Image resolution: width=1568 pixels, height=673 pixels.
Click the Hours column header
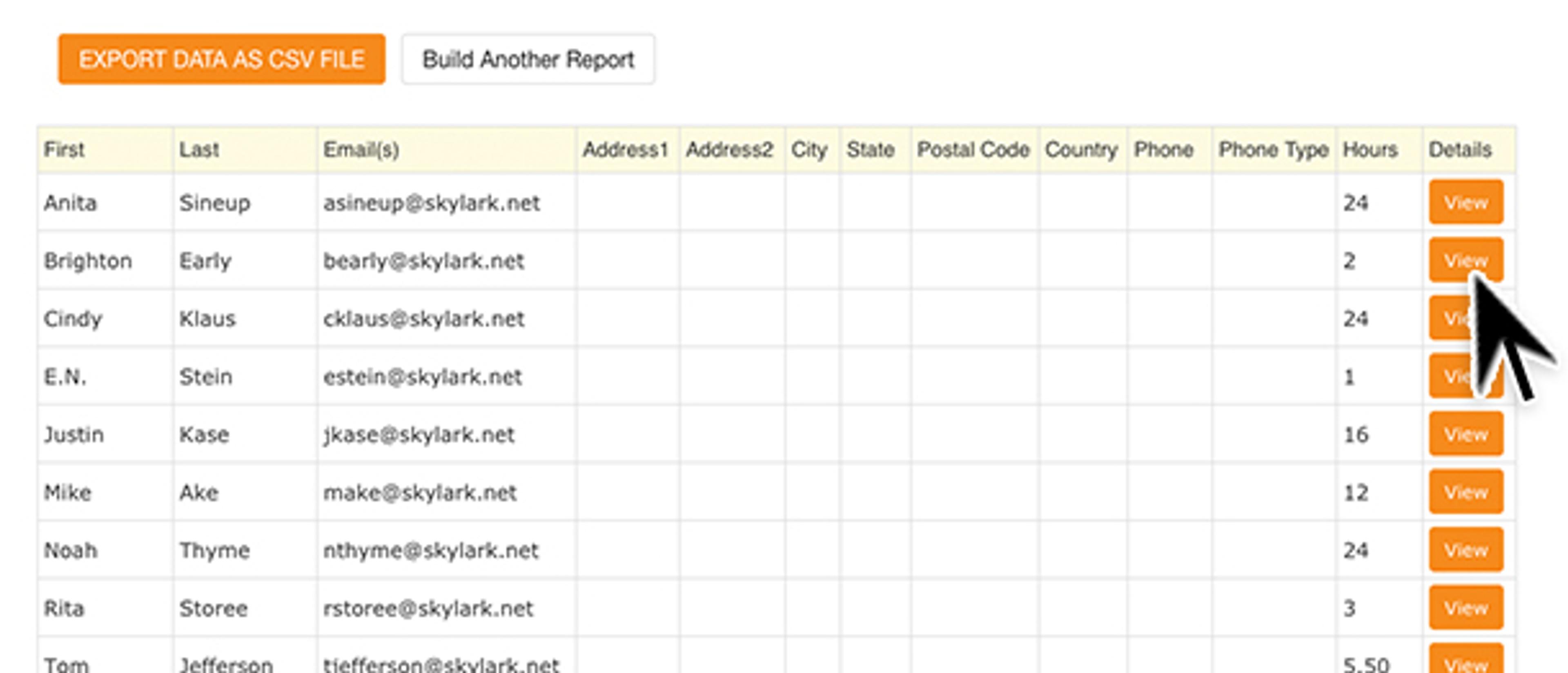tap(1370, 150)
